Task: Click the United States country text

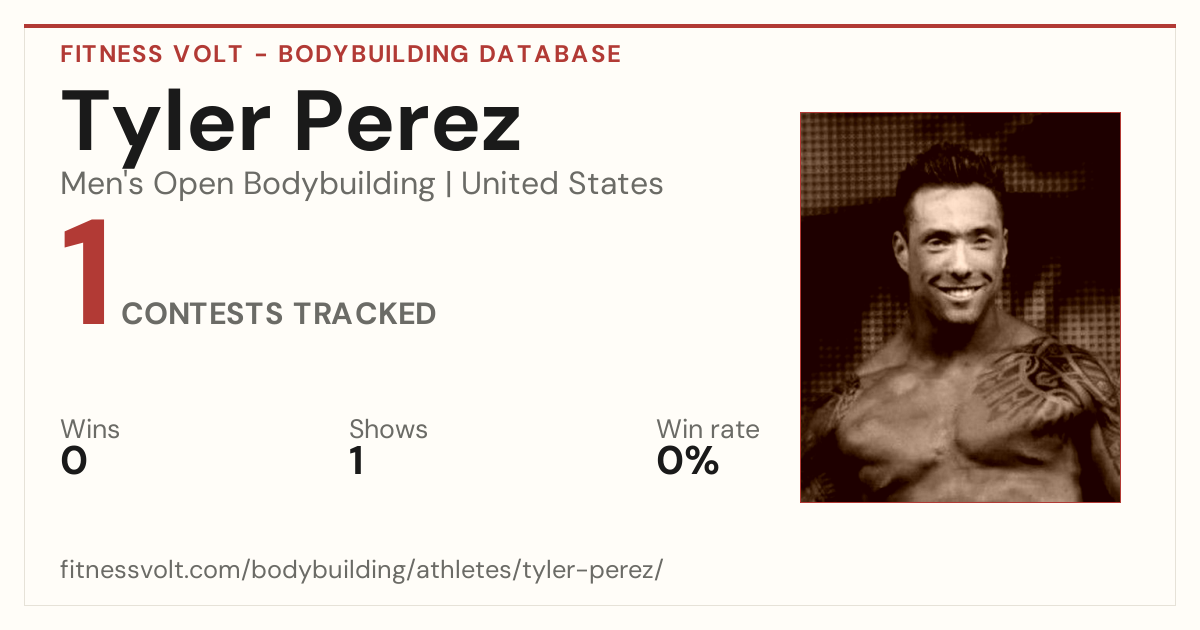Action: point(562,184)
